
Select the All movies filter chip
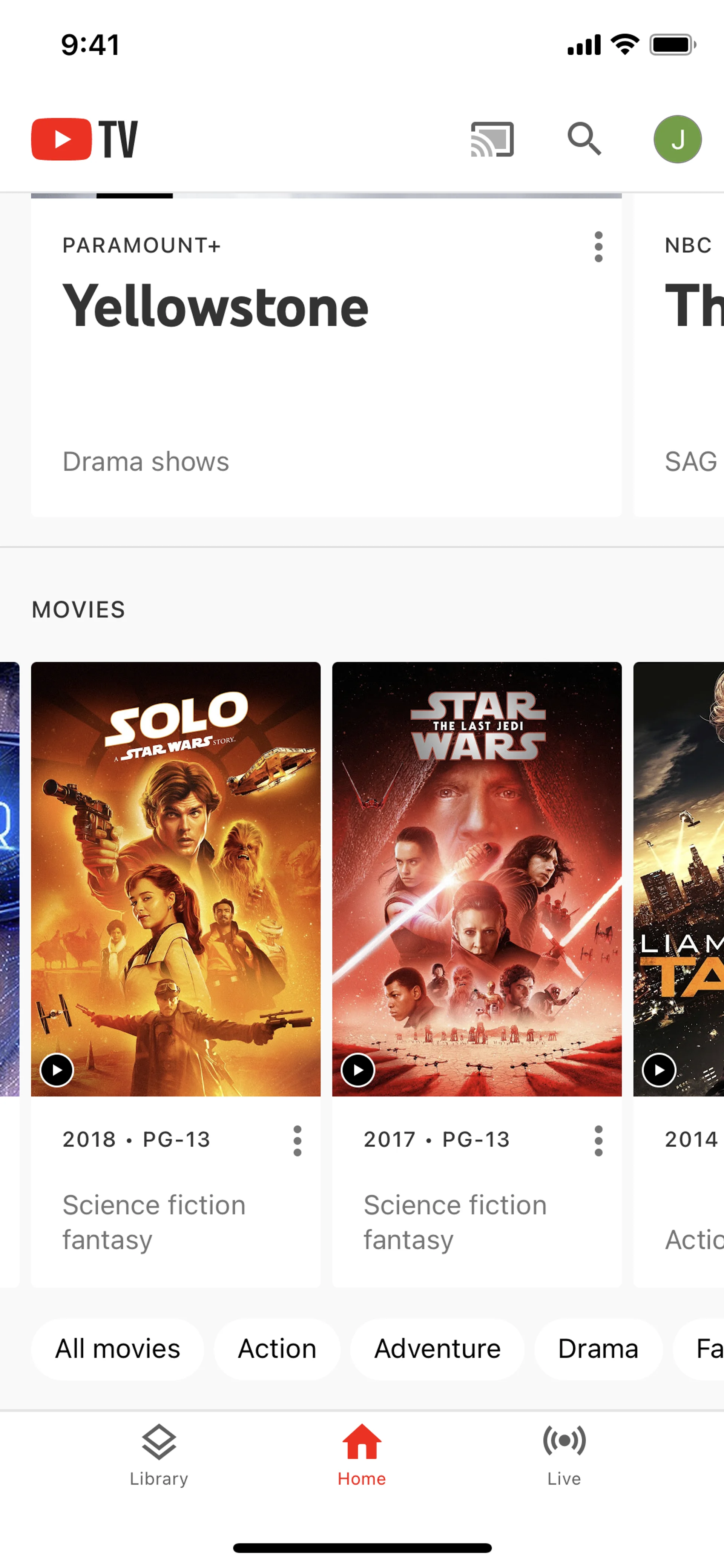pos(117,1348)
